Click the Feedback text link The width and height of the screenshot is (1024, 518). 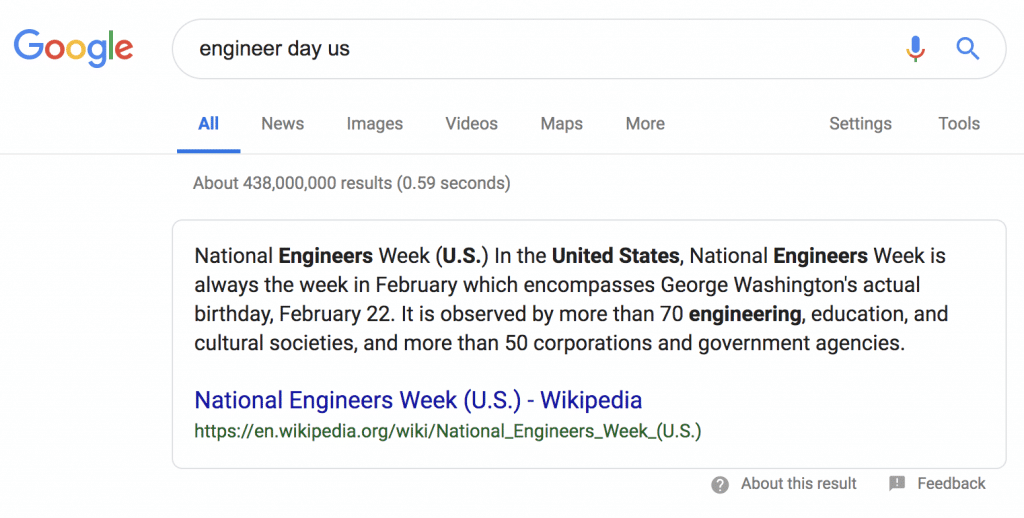(x=951, y=484)
